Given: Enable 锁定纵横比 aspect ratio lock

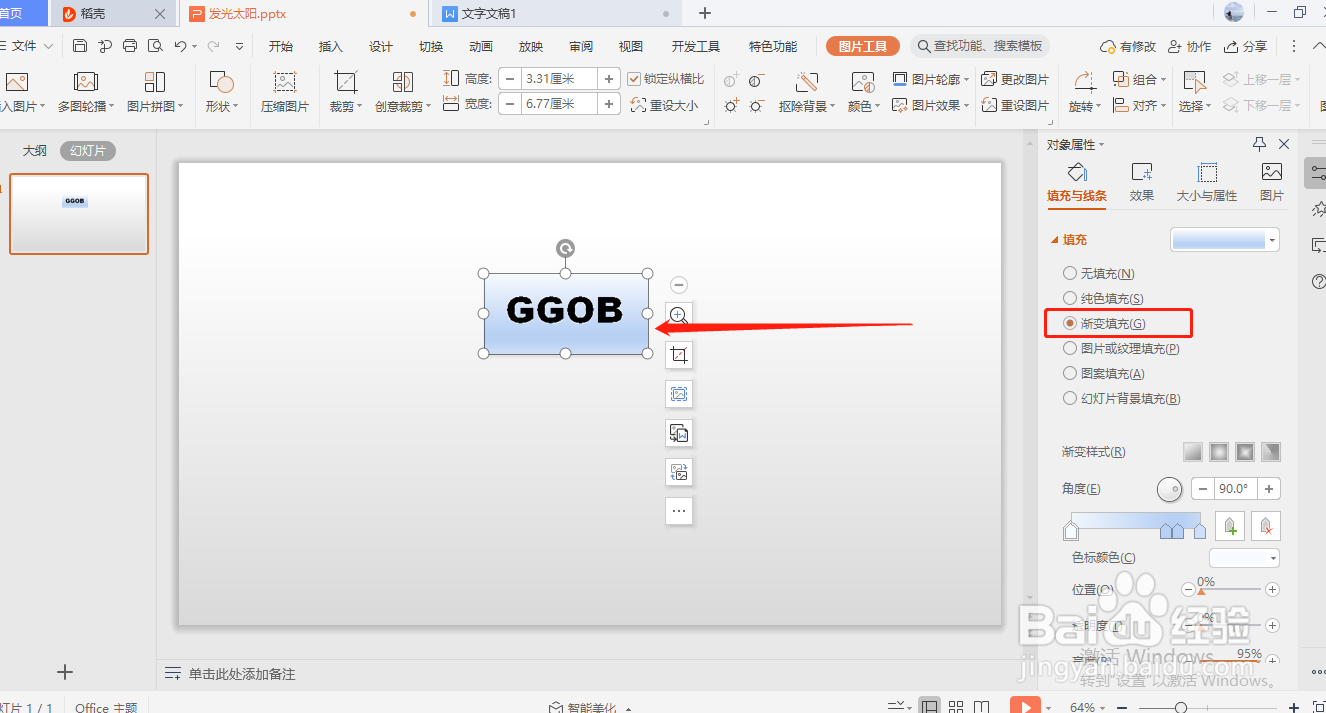Looking at the screenshot, I should pos(635,78).
